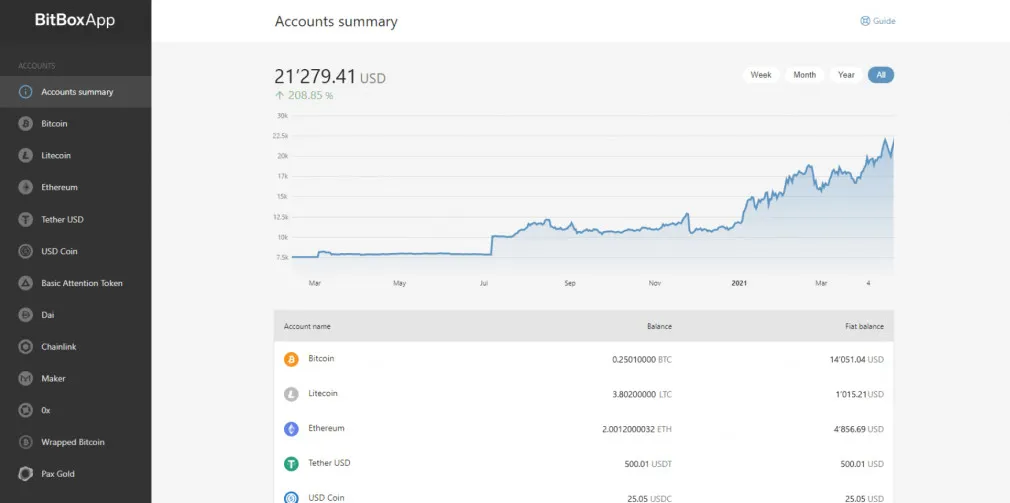Click the Ethereum account name in table

[326, 428]
